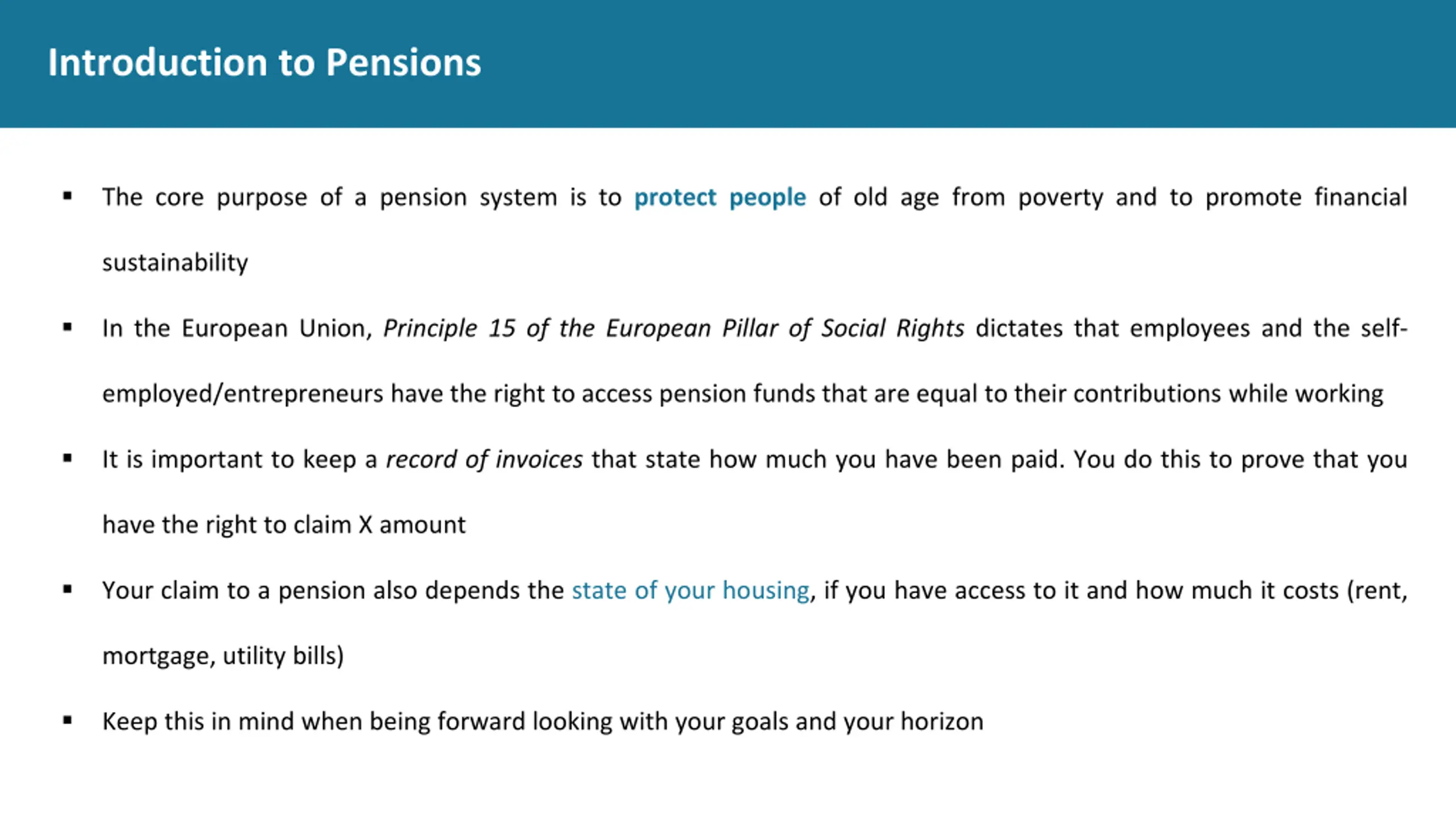The height and width of the screenshot is (819, 1456).
Task: Click the italic "Principle 15 of the European Pillar" text
Action: click(673, 328)
